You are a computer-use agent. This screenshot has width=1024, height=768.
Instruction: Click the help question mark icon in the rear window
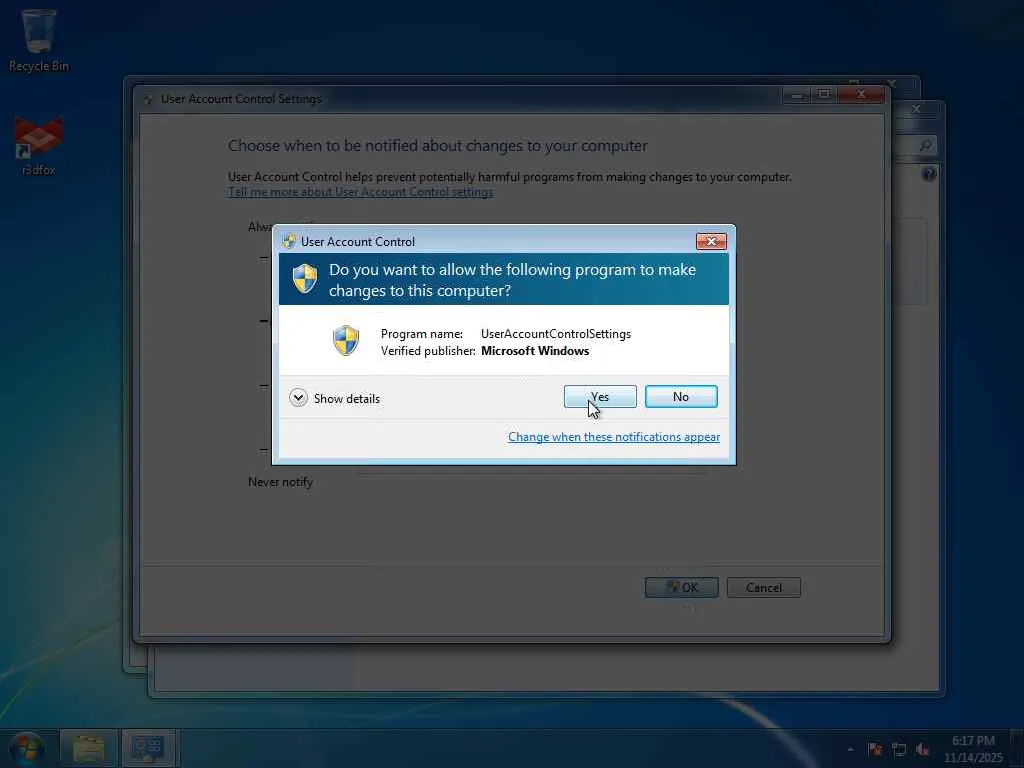(x=929, y=174)
